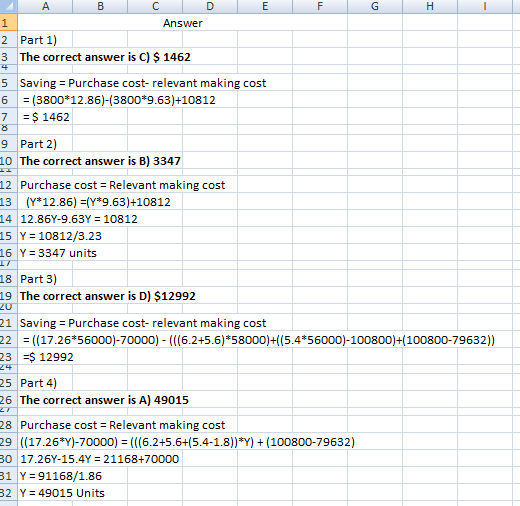Click row 21 'Saving = Purchase cost' cell
Viewport: 520px width, 506px height.
pos(143,323)
